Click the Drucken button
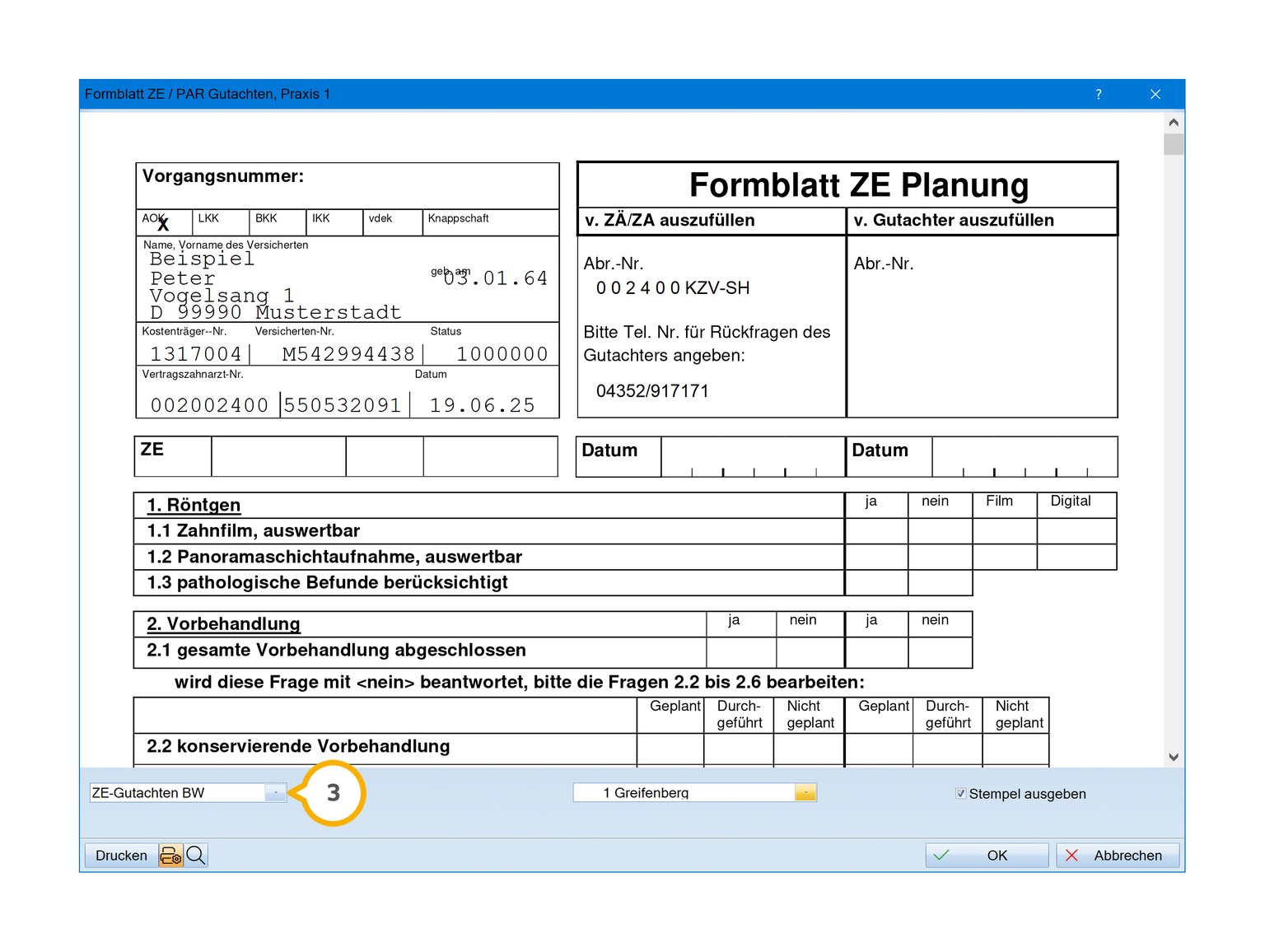This screenshot has width=1265, height=952. tap(121, 856)
